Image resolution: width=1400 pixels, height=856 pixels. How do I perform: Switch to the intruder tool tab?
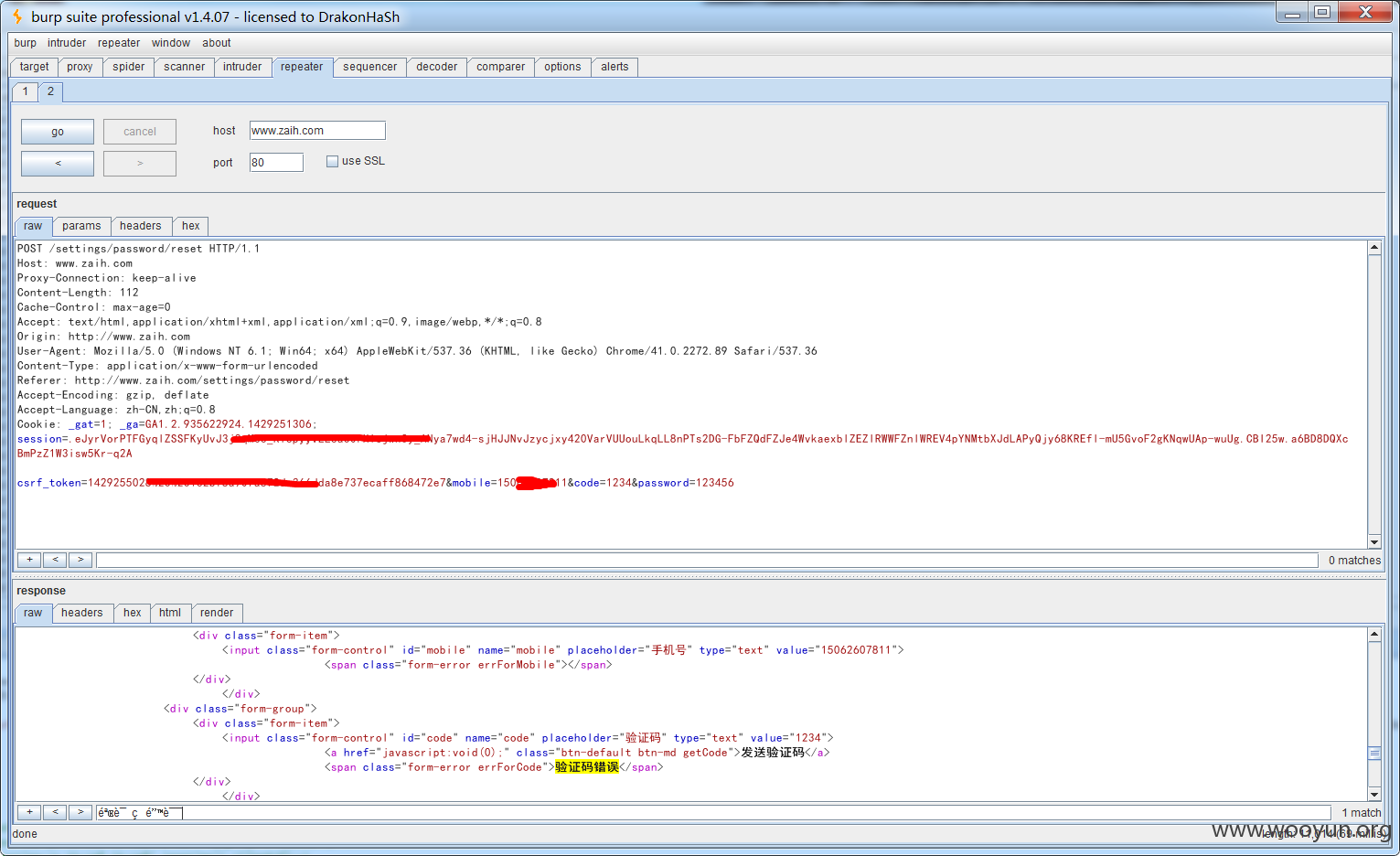click(242, 67)
